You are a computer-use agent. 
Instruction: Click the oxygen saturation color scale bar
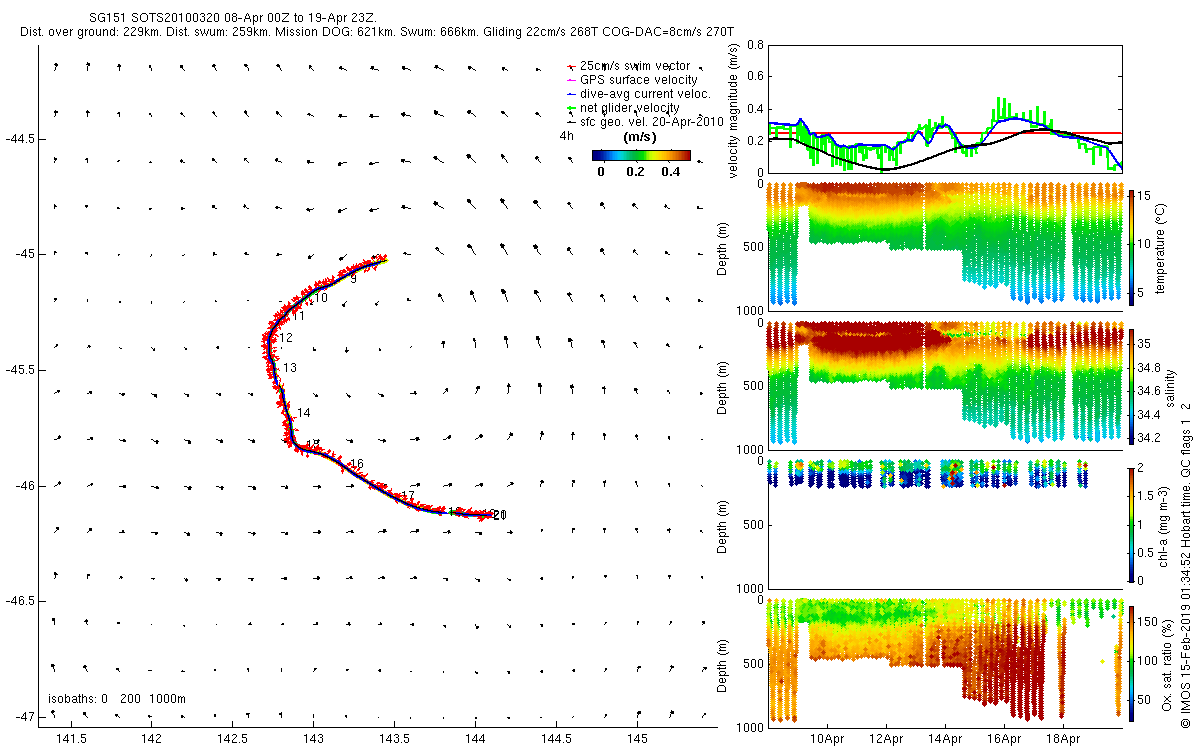point(1132,662)
